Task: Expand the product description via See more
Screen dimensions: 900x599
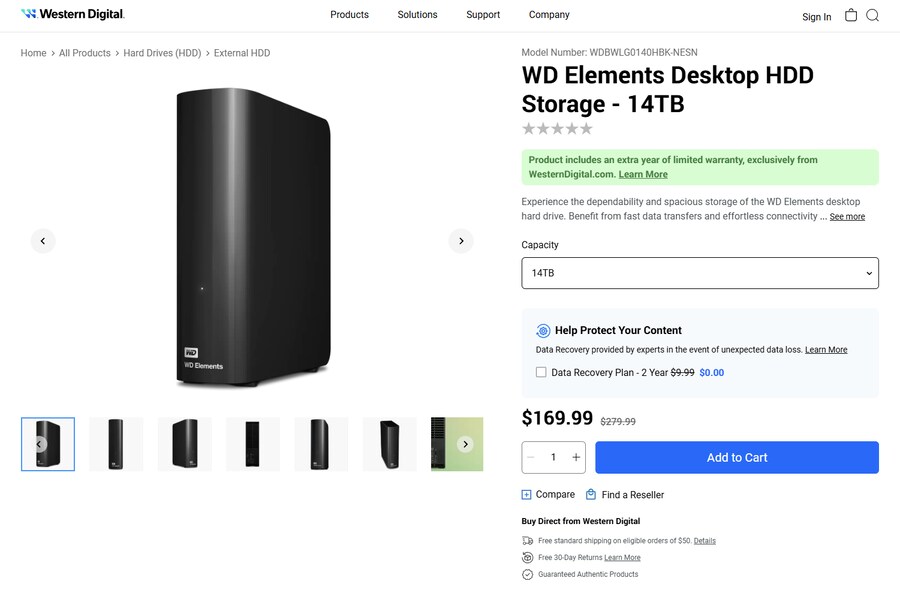Action: pyautogui.click(x=847, y=216)
